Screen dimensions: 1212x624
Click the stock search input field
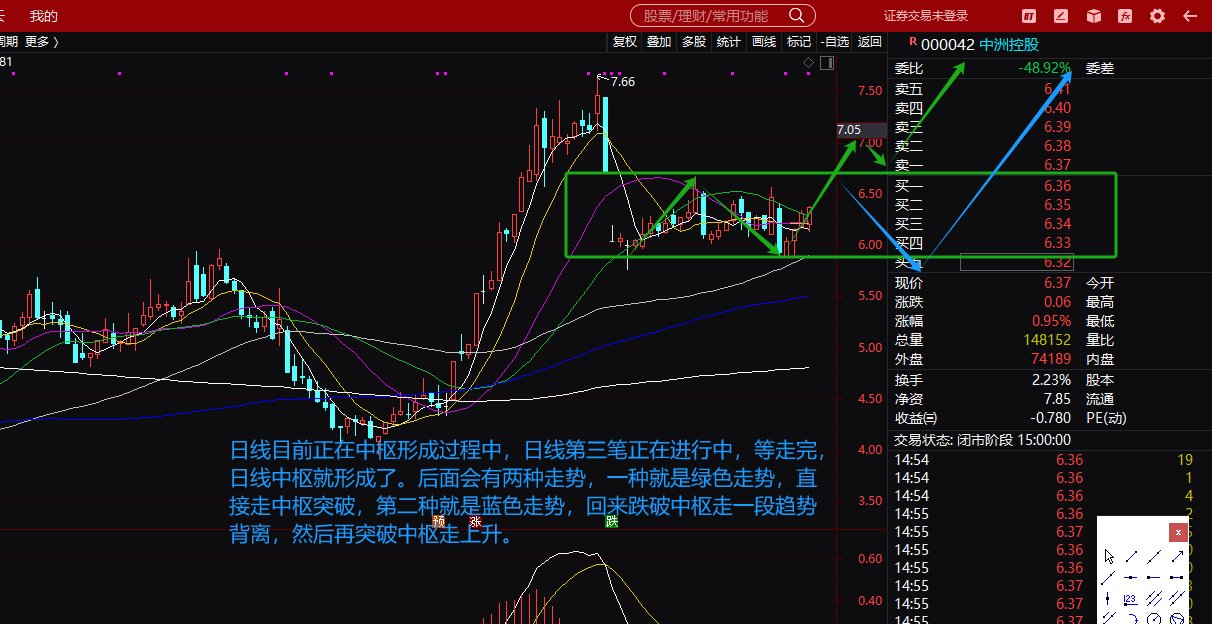pos(722,16)
